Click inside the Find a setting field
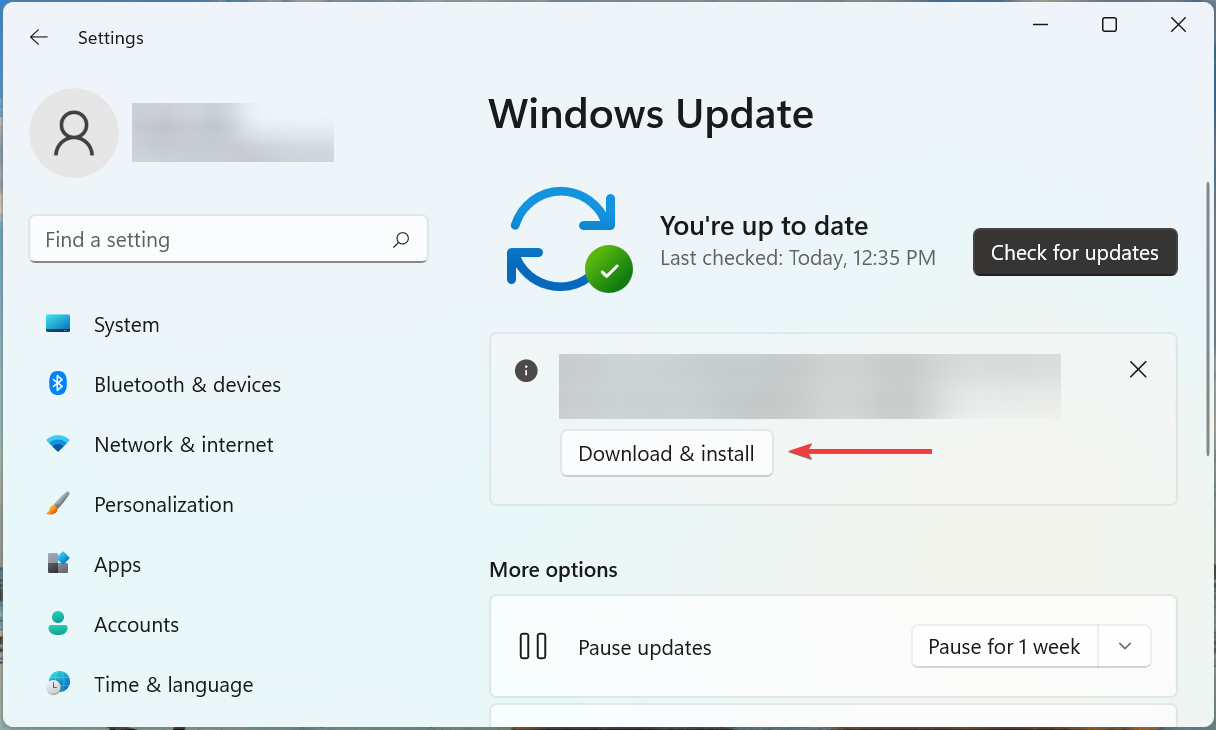The image size is (1216, 730). click(x=200, y=240)
